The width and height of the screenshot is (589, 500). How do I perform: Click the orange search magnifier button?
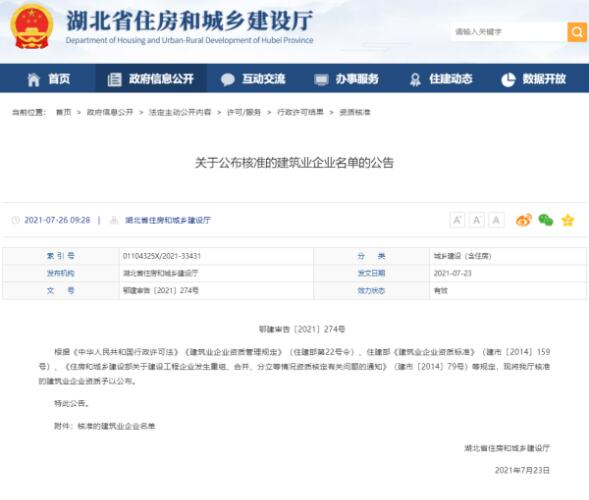577,32
